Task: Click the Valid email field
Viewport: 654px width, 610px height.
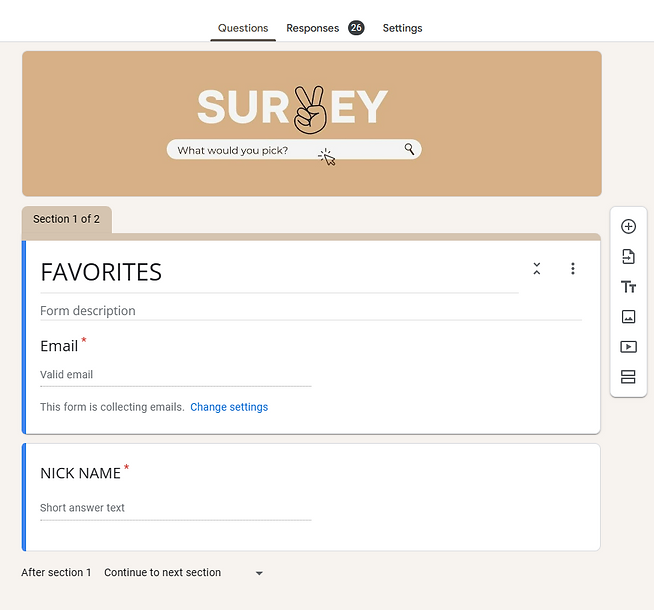Action: pos(176,375)
